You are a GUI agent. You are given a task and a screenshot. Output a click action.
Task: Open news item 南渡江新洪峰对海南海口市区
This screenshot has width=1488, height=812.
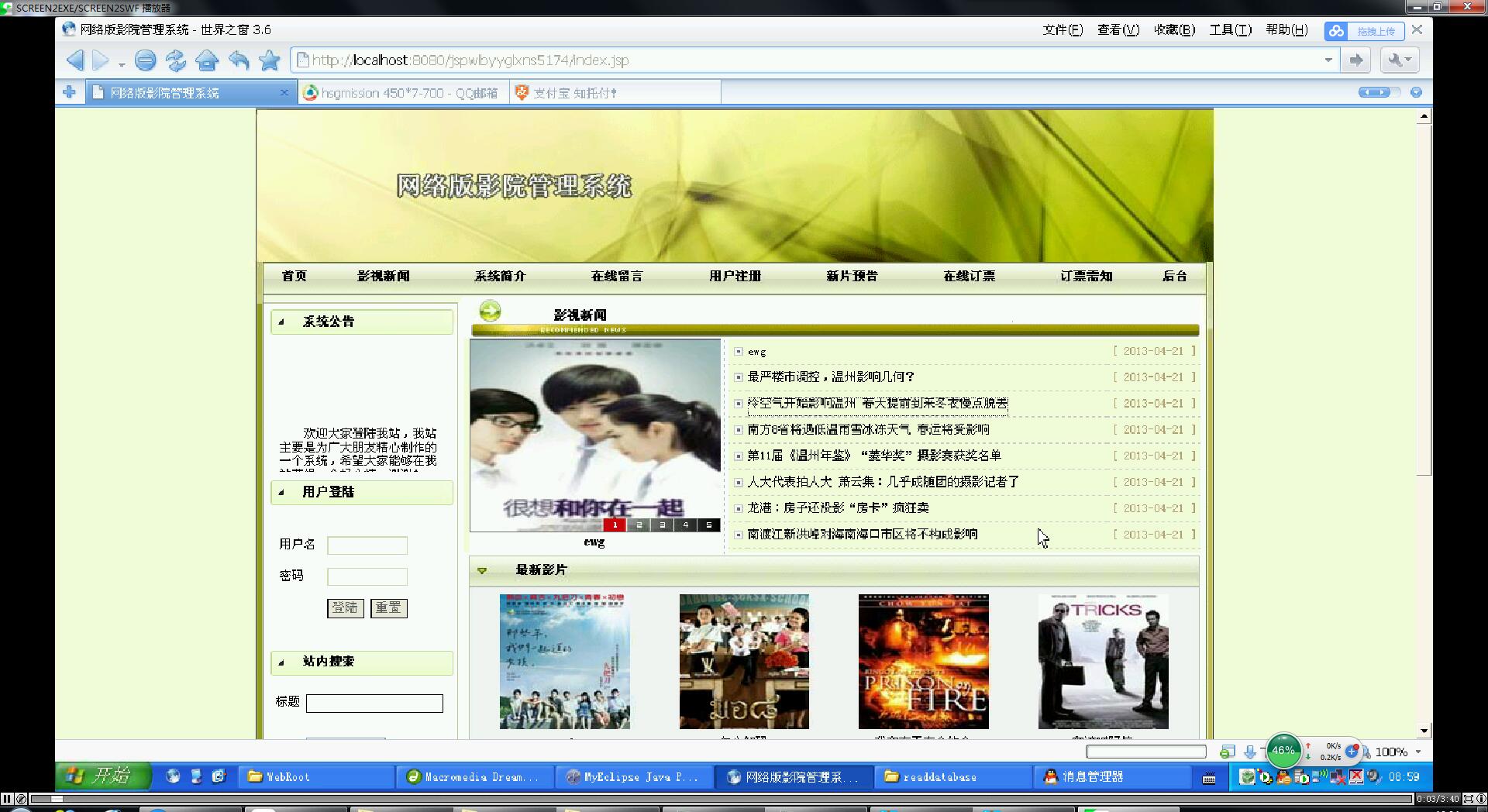click(x=863, y=534)
